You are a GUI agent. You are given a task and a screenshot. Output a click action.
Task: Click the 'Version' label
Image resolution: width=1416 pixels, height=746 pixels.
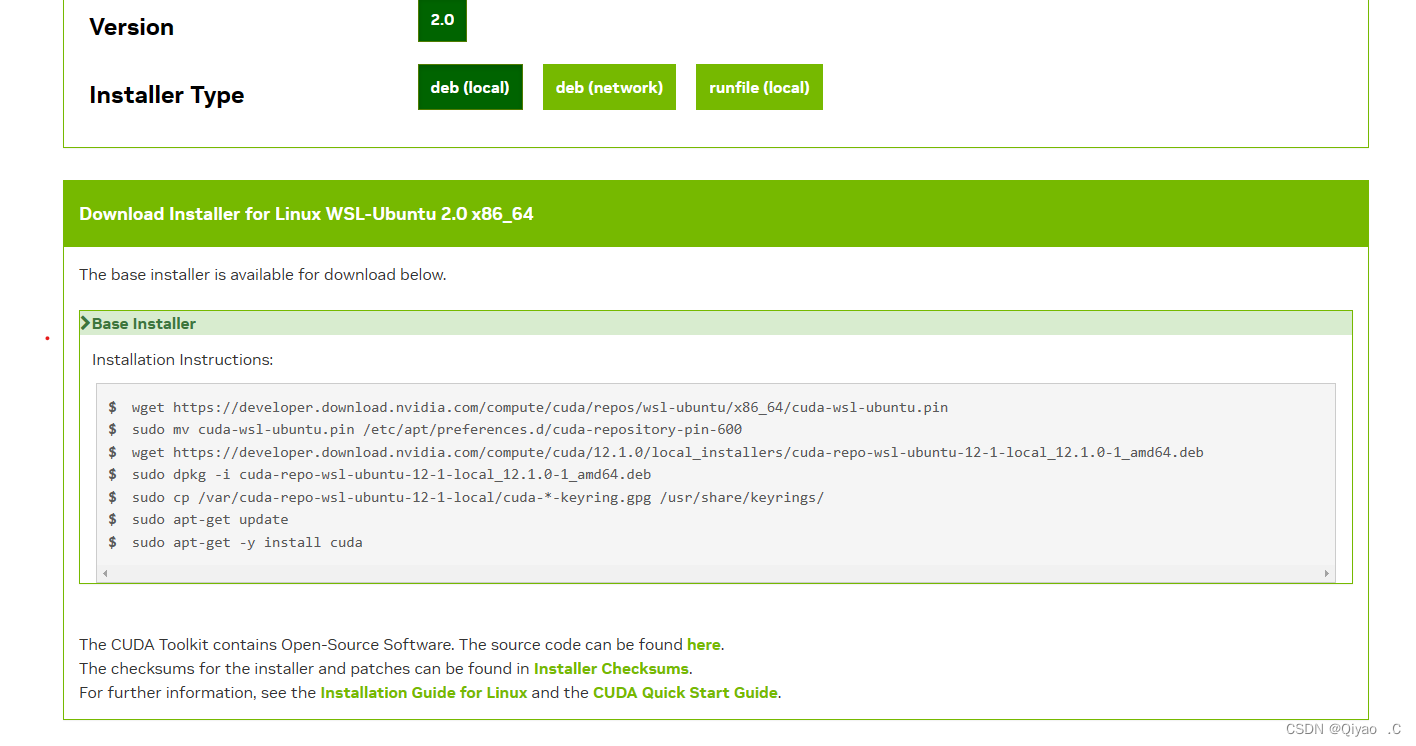tap(132, 27)
